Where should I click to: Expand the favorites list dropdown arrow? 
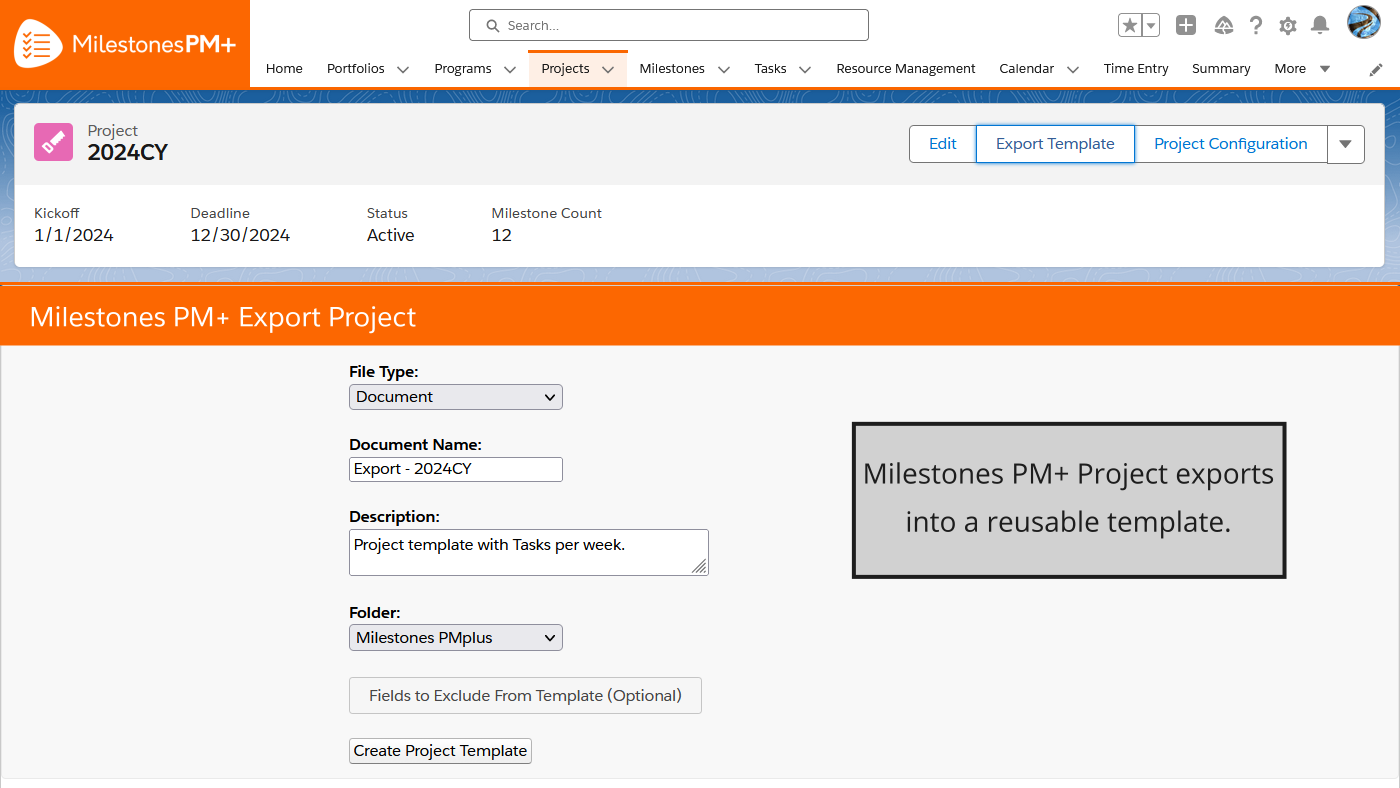click(x=1151, y=26)
